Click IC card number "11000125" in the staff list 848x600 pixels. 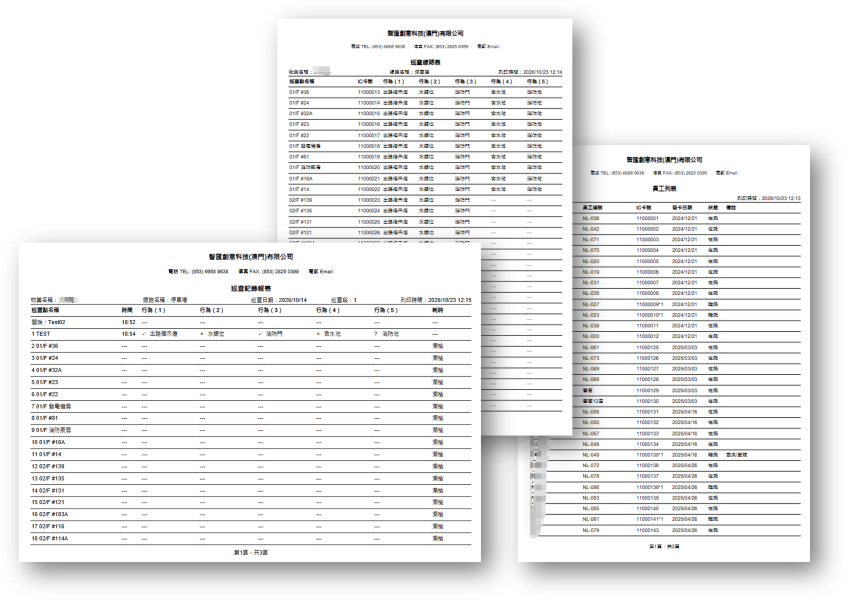click(647, 347)
